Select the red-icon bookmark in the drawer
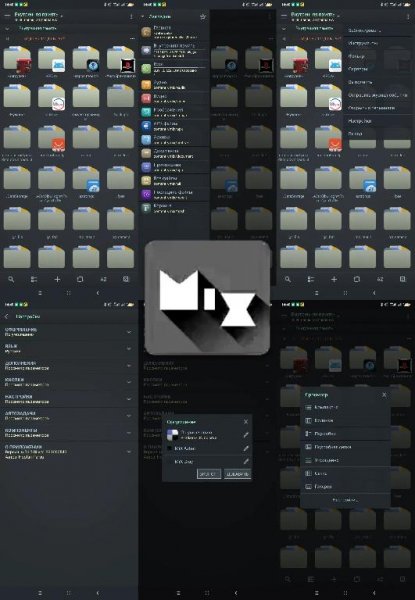The width and height of the screenshot is (415, 600). pos(174,99)
